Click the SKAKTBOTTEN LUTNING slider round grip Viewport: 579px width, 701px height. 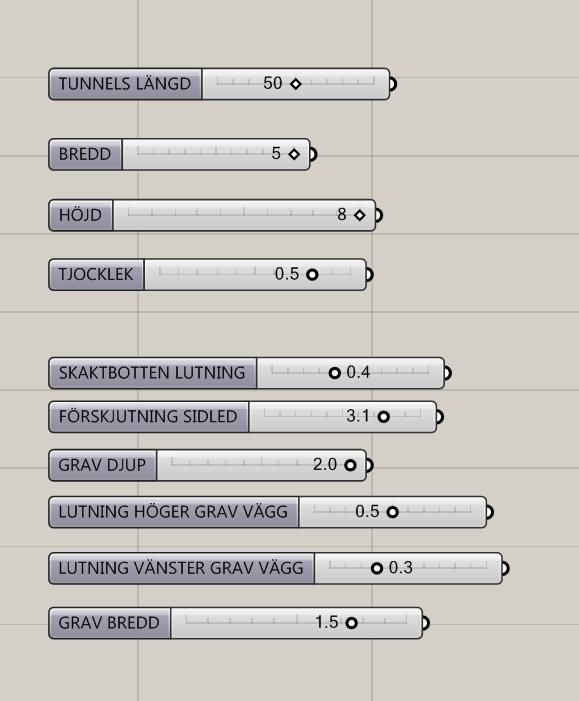point(334,373)
